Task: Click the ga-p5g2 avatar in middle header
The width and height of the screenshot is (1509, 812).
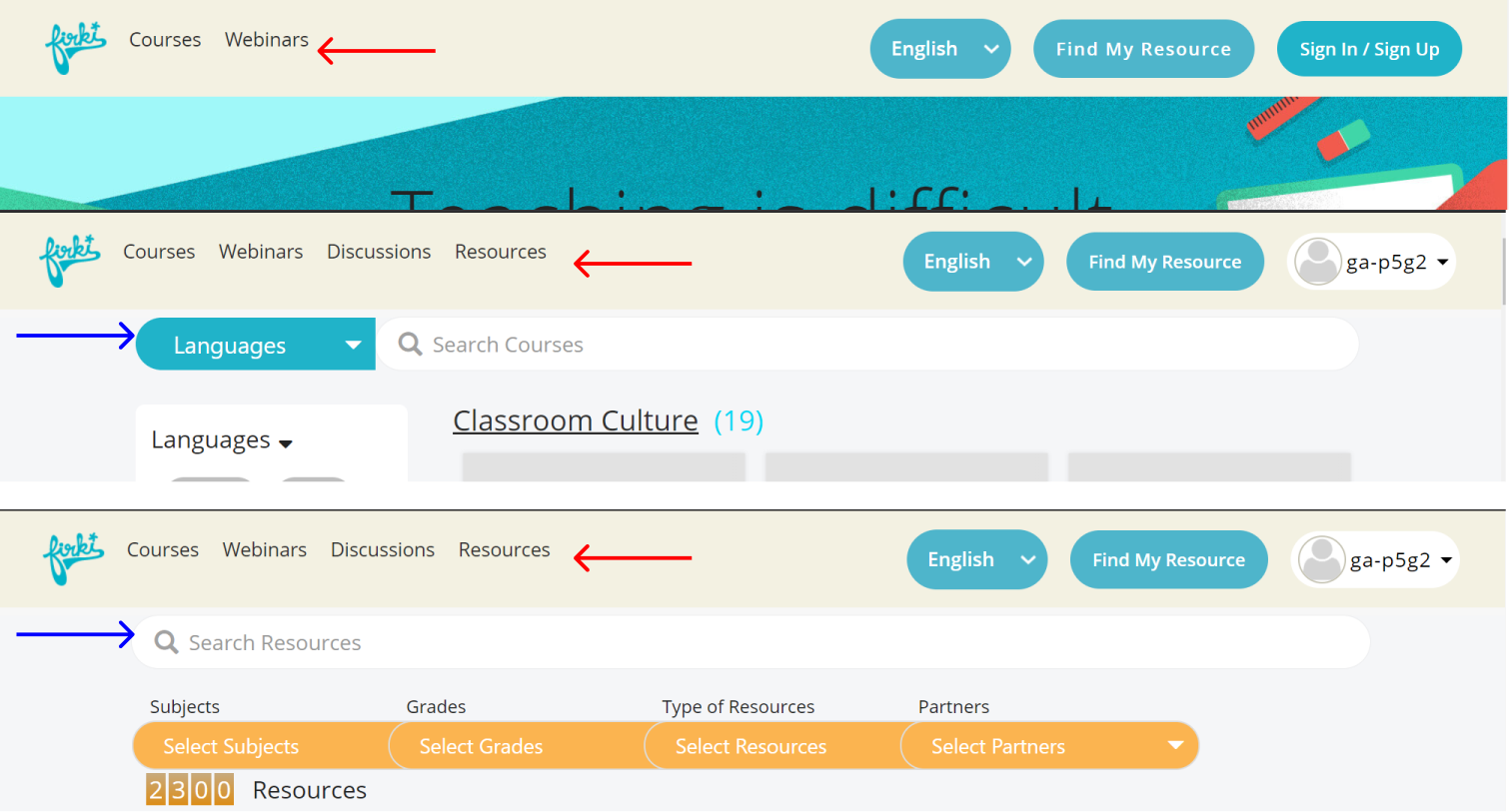Action: coord(1317,262)
